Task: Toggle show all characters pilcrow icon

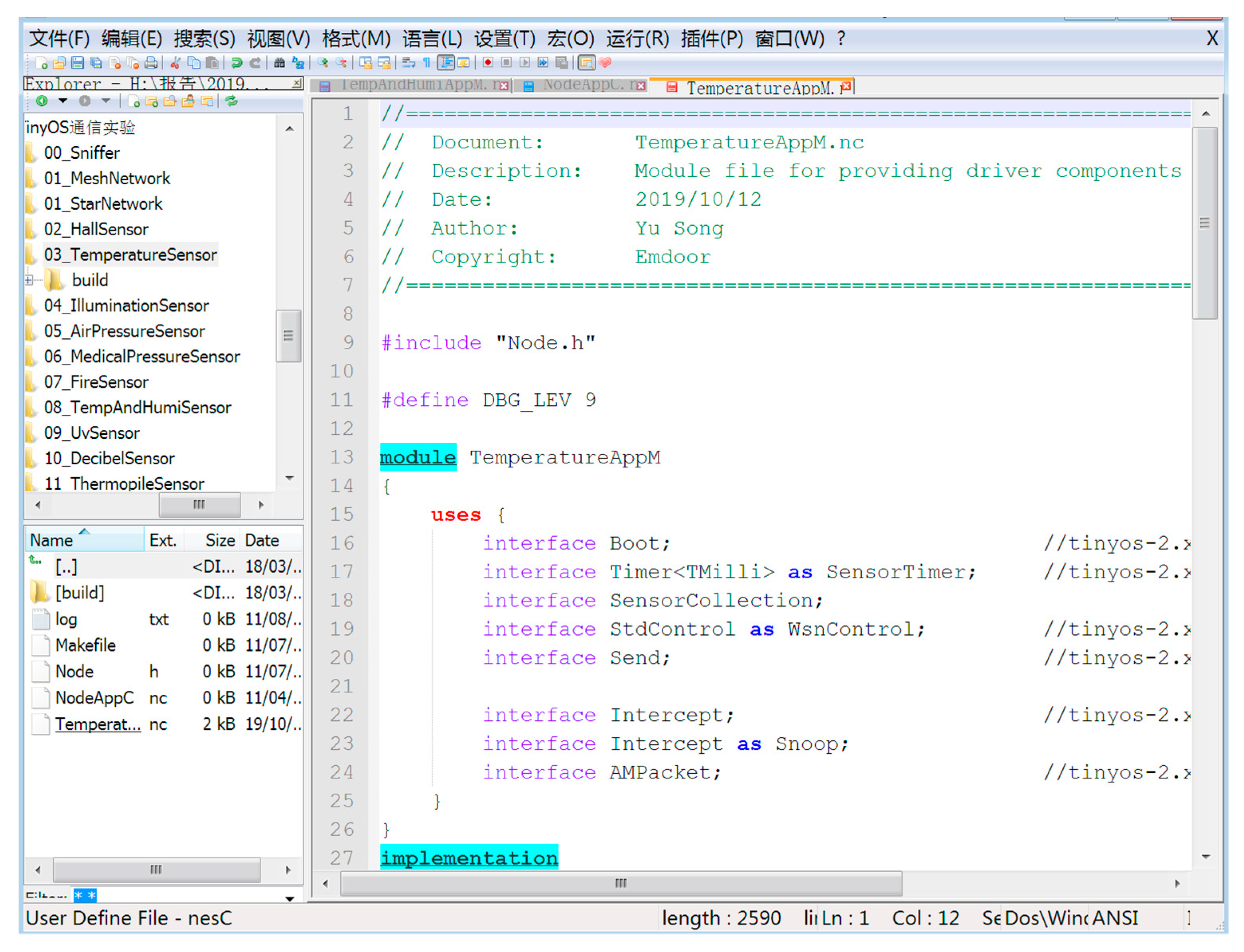Action: click(x=427, y=63)
